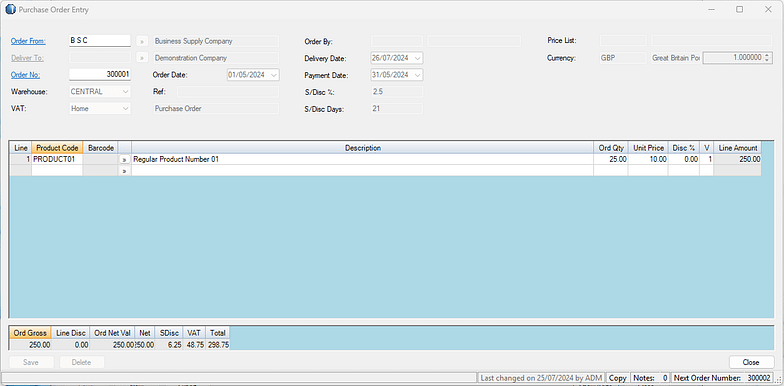Open the Payment Date calendar dropdown

point(418,76)
